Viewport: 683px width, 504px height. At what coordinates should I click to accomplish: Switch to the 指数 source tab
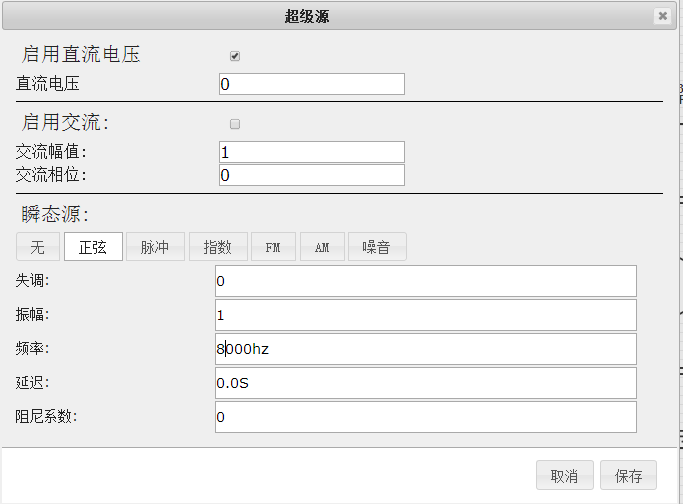point(218,247)
